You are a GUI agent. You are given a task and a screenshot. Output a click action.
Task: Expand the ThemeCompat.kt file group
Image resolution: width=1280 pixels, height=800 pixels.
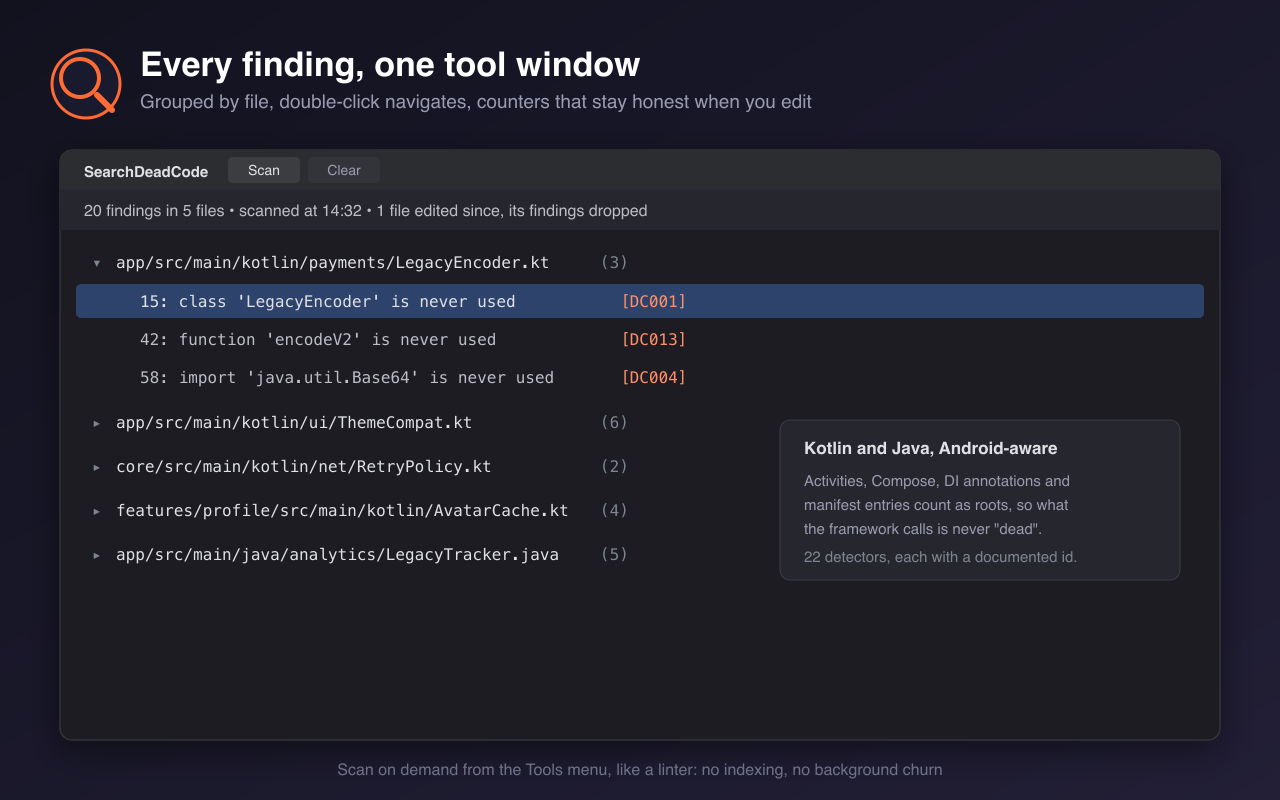coord(97,423)
